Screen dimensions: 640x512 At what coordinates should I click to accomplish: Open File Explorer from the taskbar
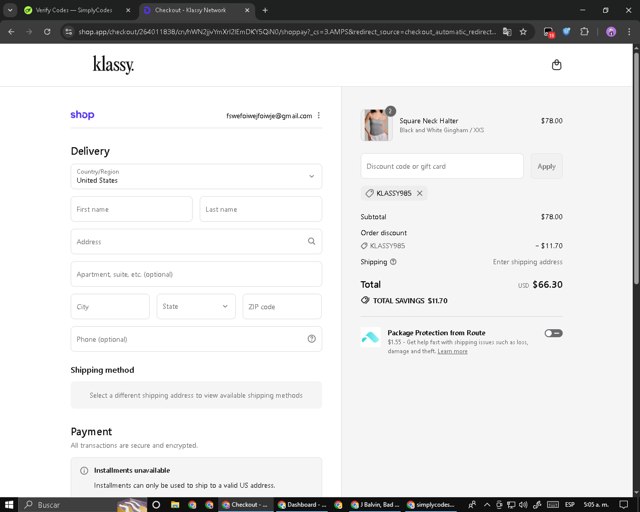pyautogui.click(x=175, y=505)
